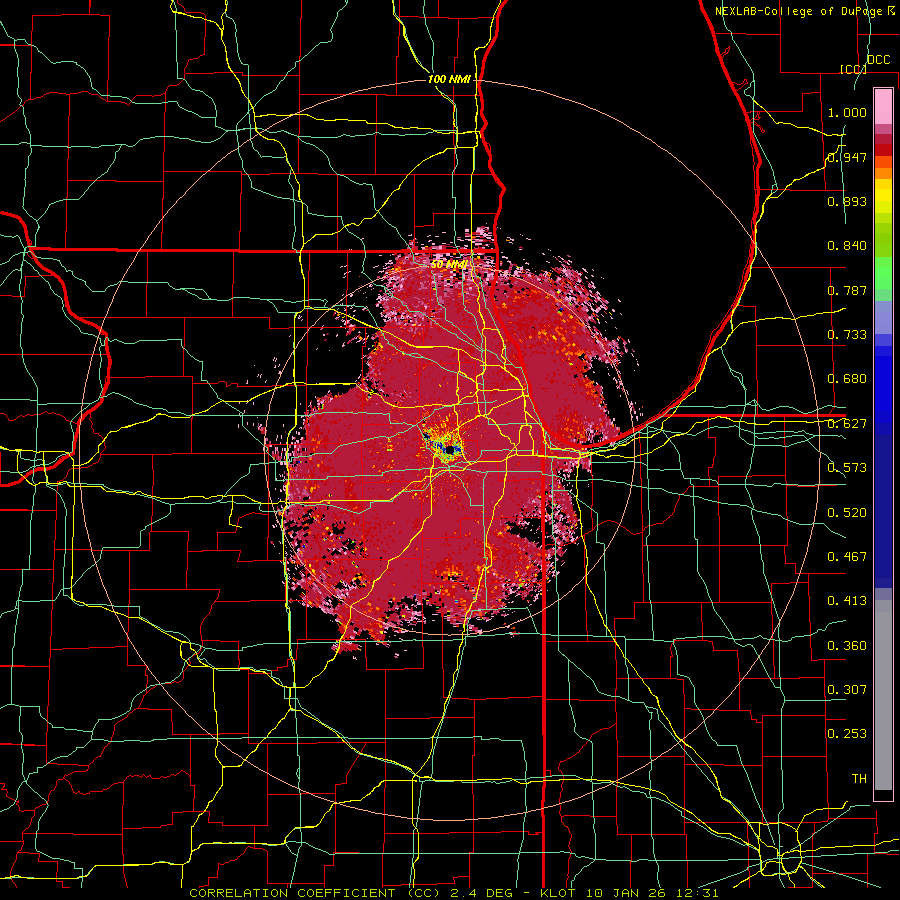900x900 pixels.
Task: Pick the bright green segment of color bar
Action: [883, 273]
